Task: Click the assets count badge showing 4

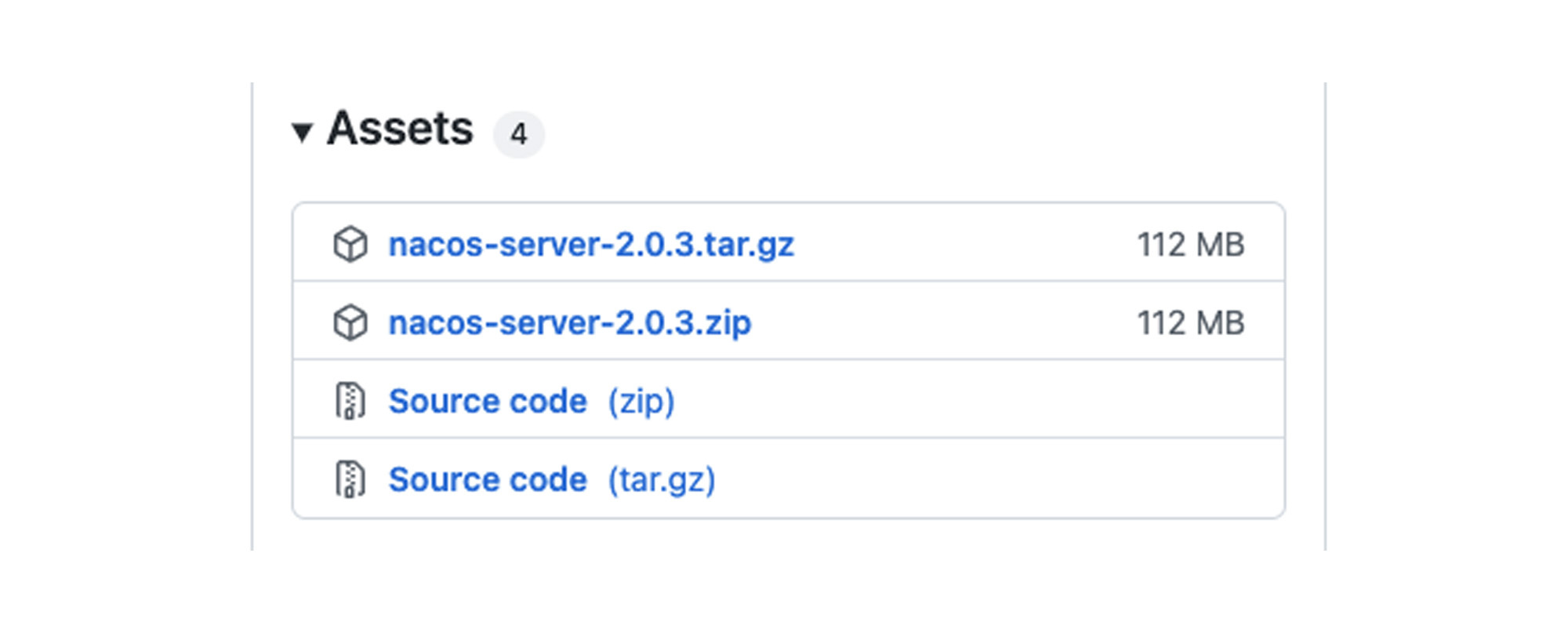Action: click(x=518, y=134)
